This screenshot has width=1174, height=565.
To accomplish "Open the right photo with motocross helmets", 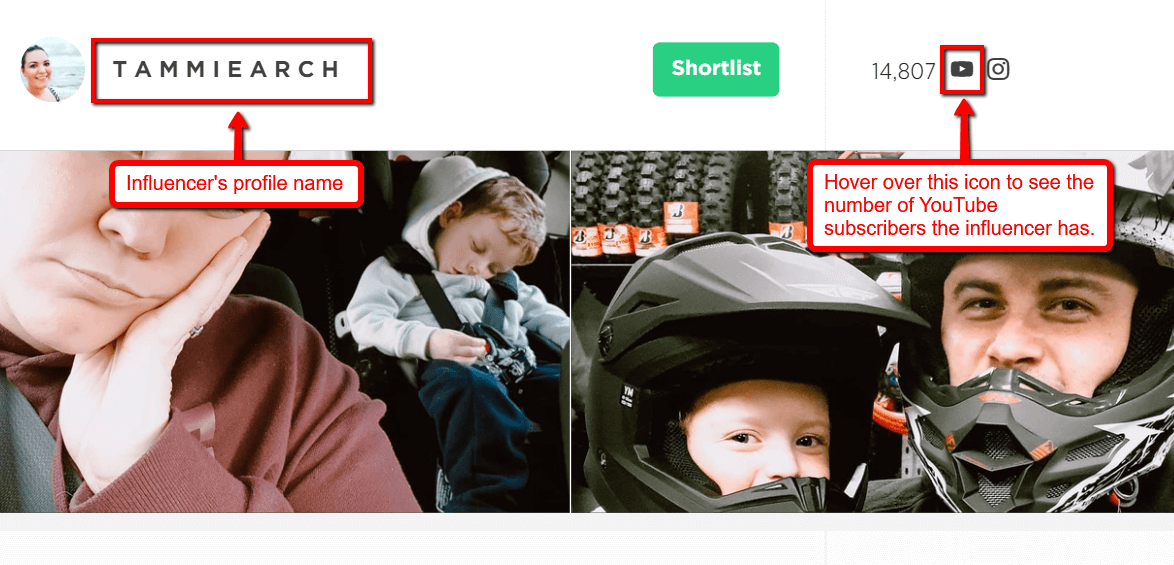I will coord(872,332).
